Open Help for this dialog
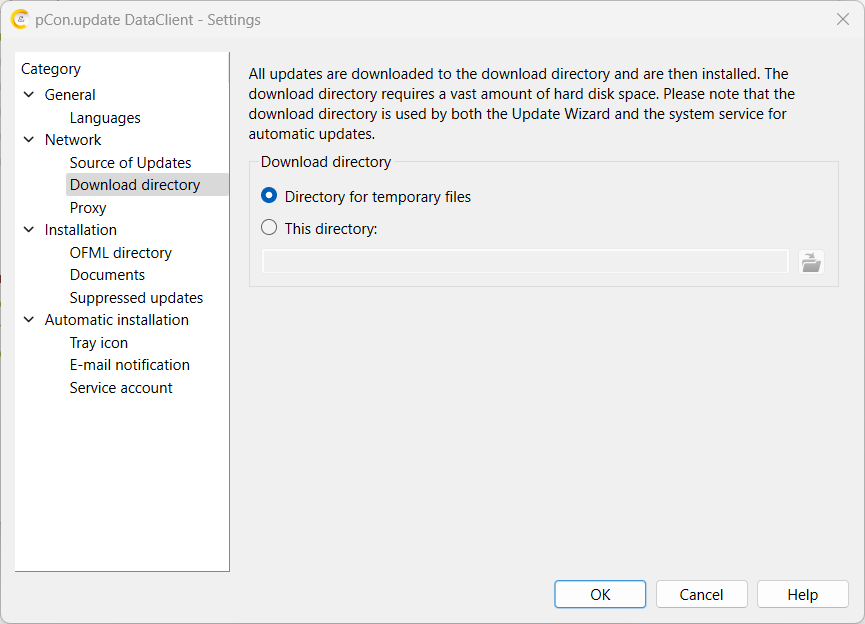 click(x=803, y=594)
